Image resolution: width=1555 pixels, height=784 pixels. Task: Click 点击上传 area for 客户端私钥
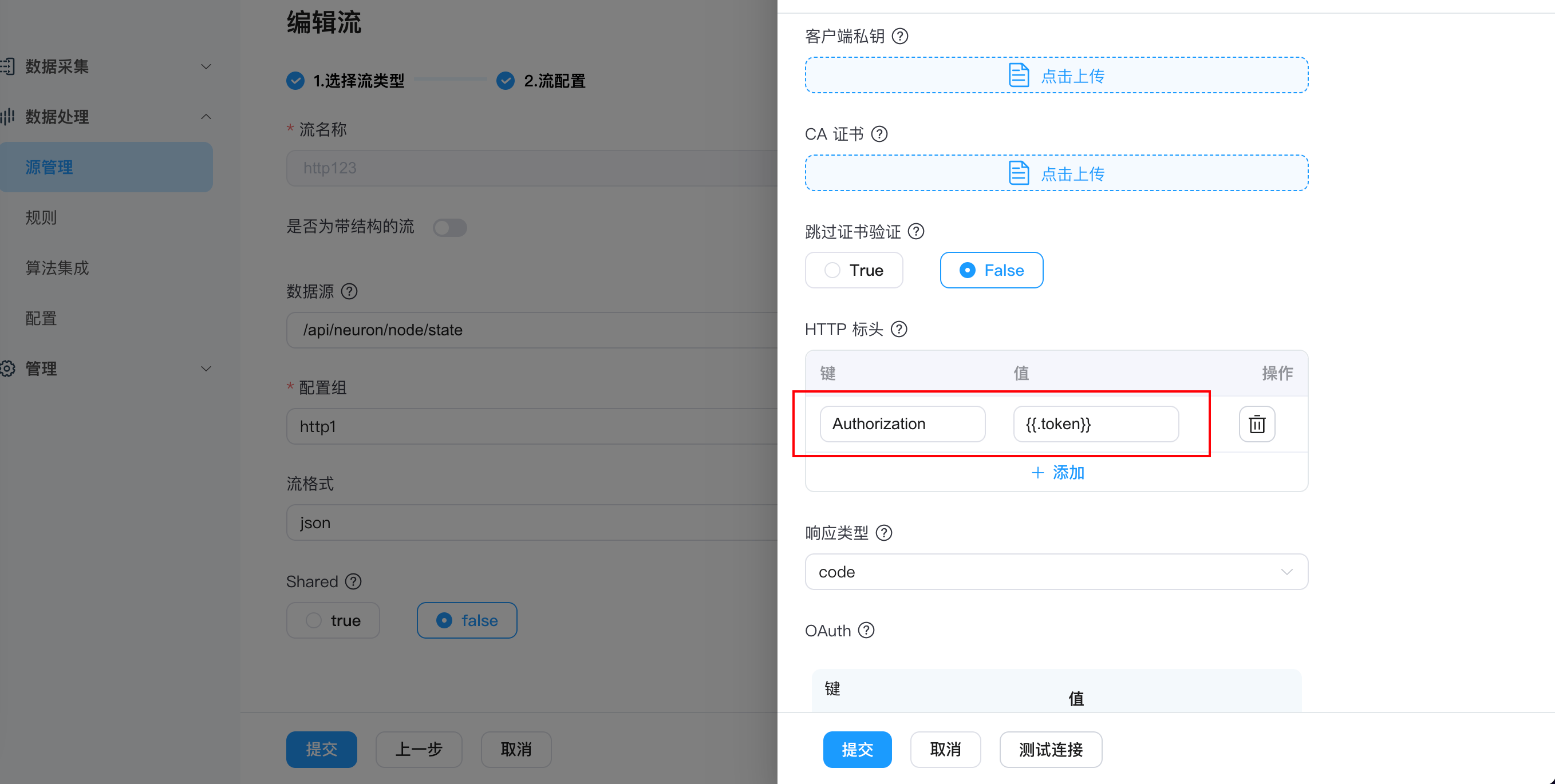click(x=1056, y=76)
